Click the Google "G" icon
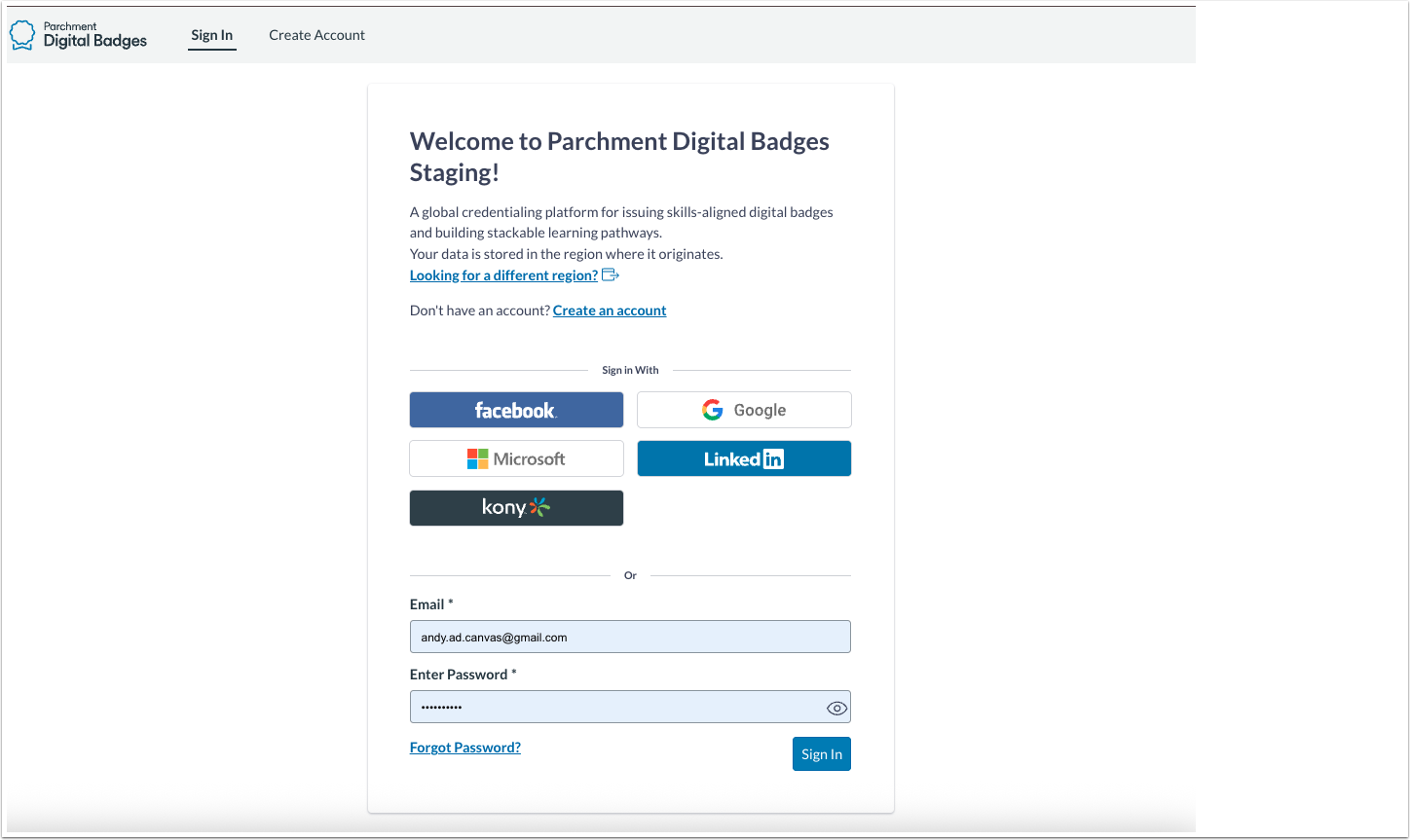 (x=712, y=409)
